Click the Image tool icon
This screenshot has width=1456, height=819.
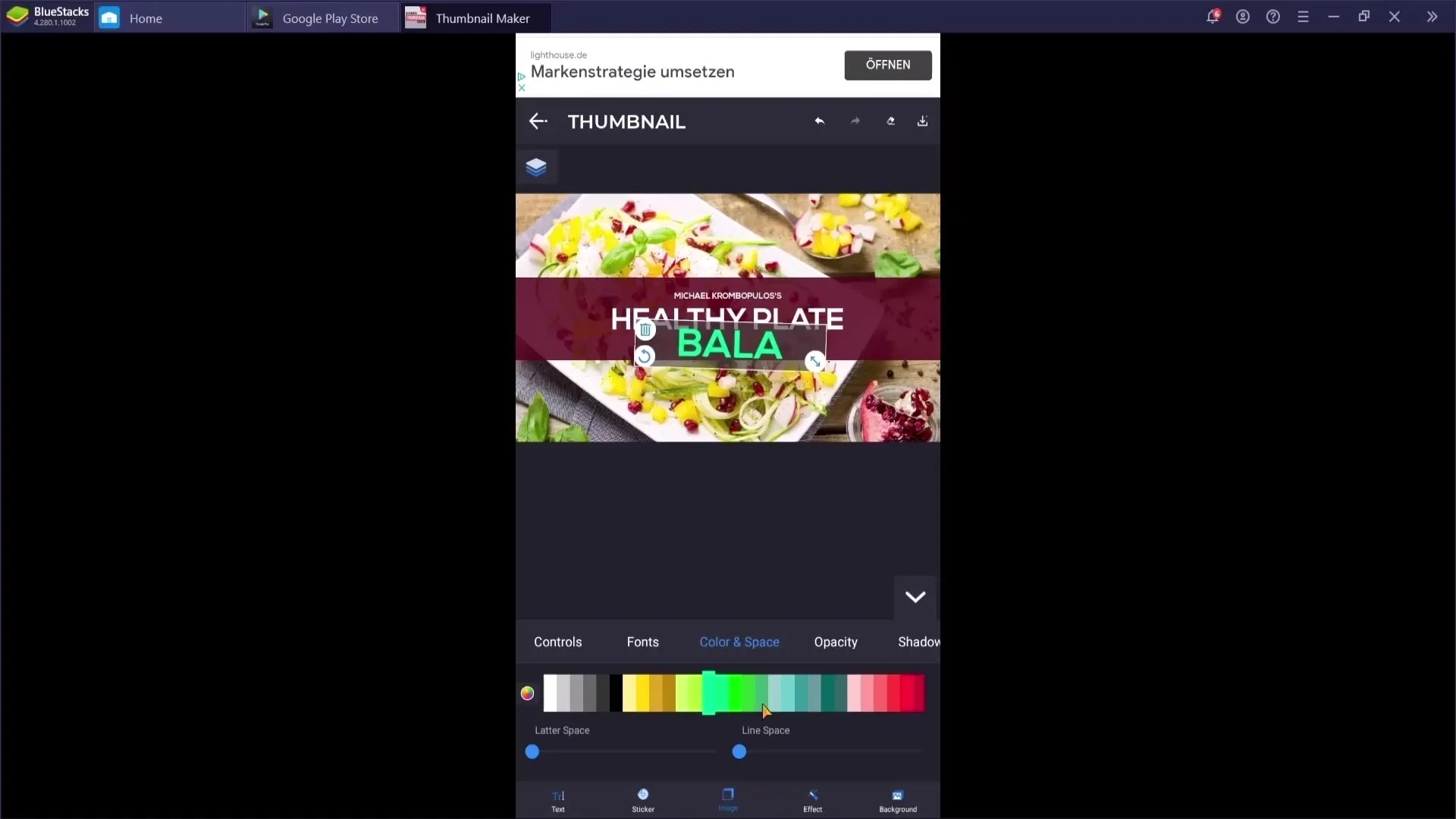tap(728, 800)
